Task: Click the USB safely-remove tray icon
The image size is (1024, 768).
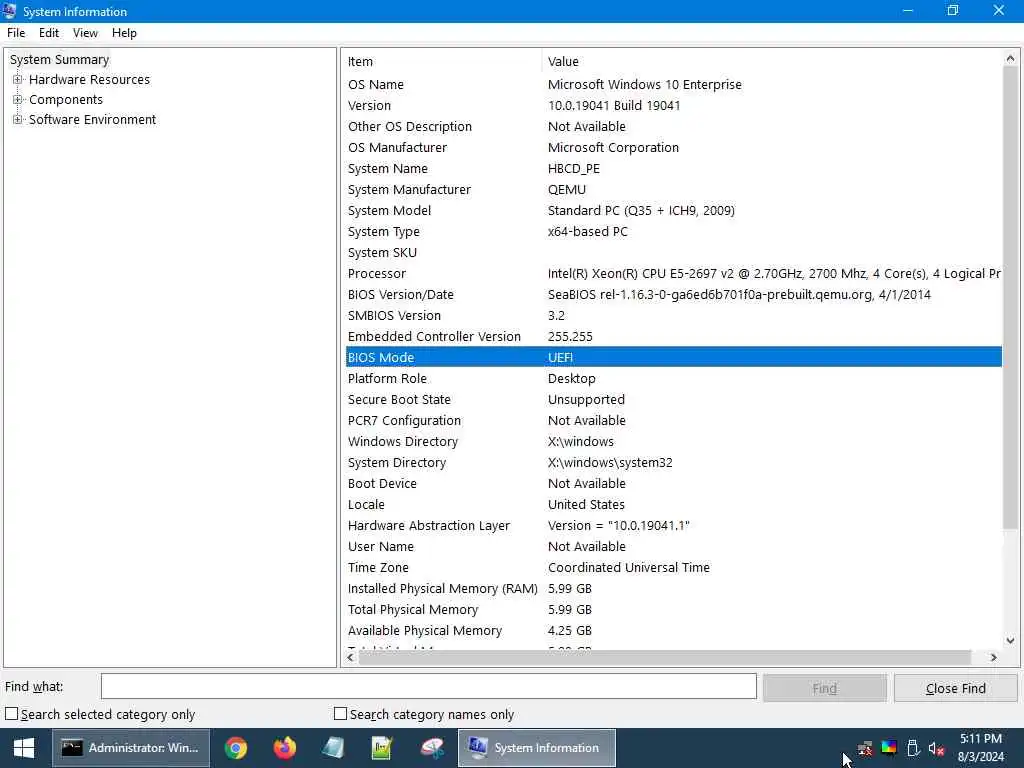Action: pyautogui.click(x=913, y=748)
